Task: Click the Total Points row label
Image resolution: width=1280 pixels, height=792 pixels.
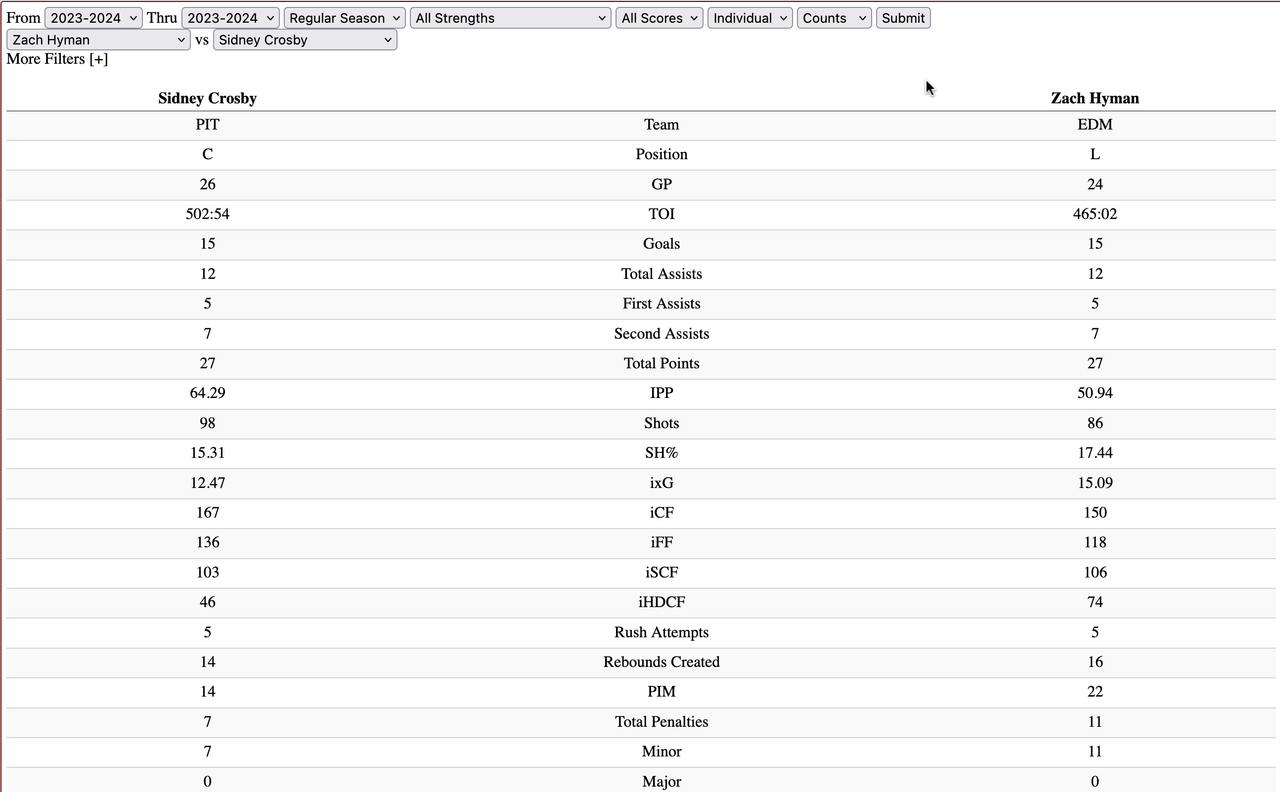Action: [661, 363]
